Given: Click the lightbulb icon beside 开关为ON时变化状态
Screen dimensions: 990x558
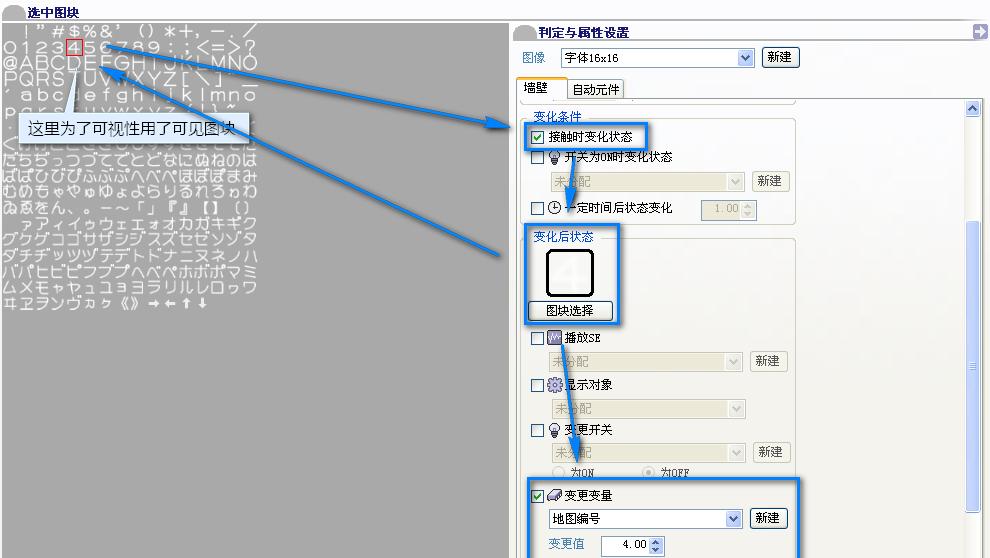Looking at the screenshot, I should [x=554, y=157].
